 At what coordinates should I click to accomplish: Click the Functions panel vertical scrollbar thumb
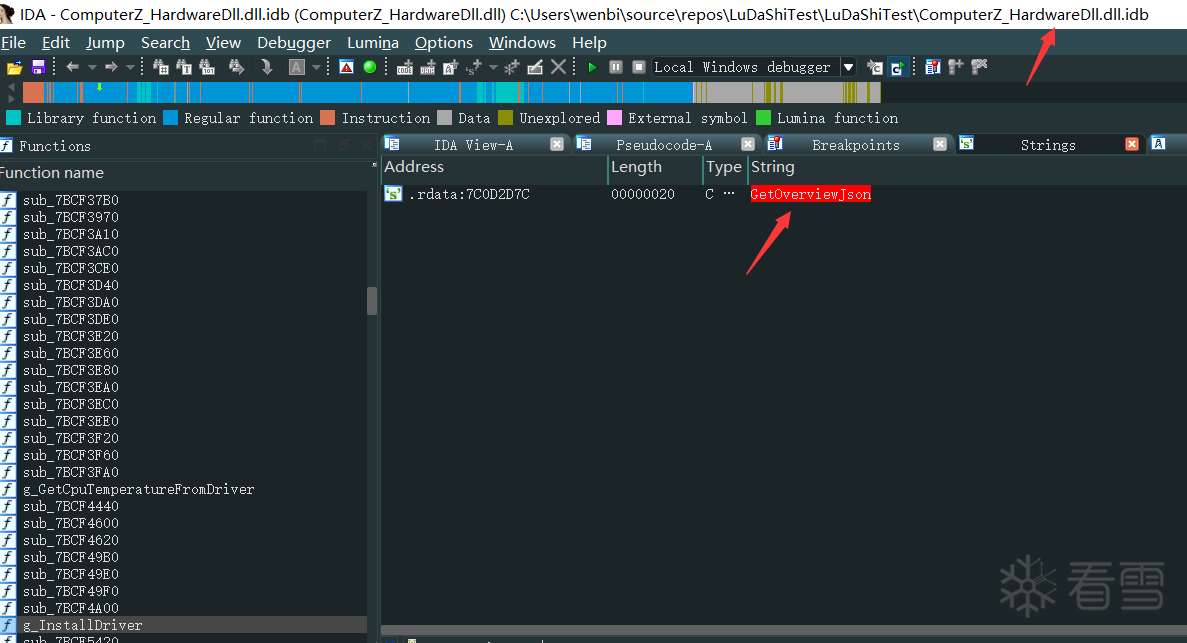[372, 301]
